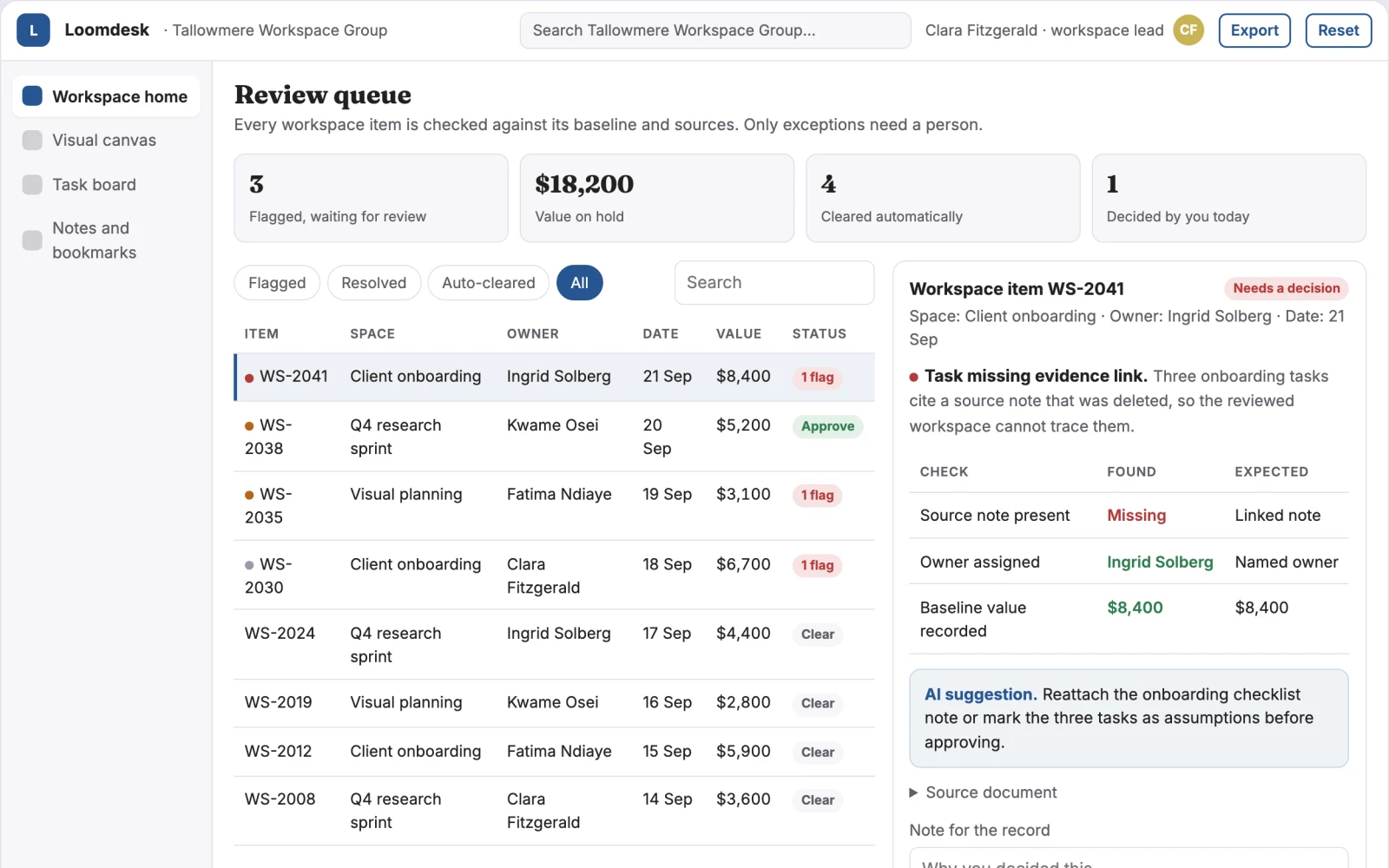The image size is (1389, 868).
Task: Select the WS-2041 row
Action: [554, 377]
